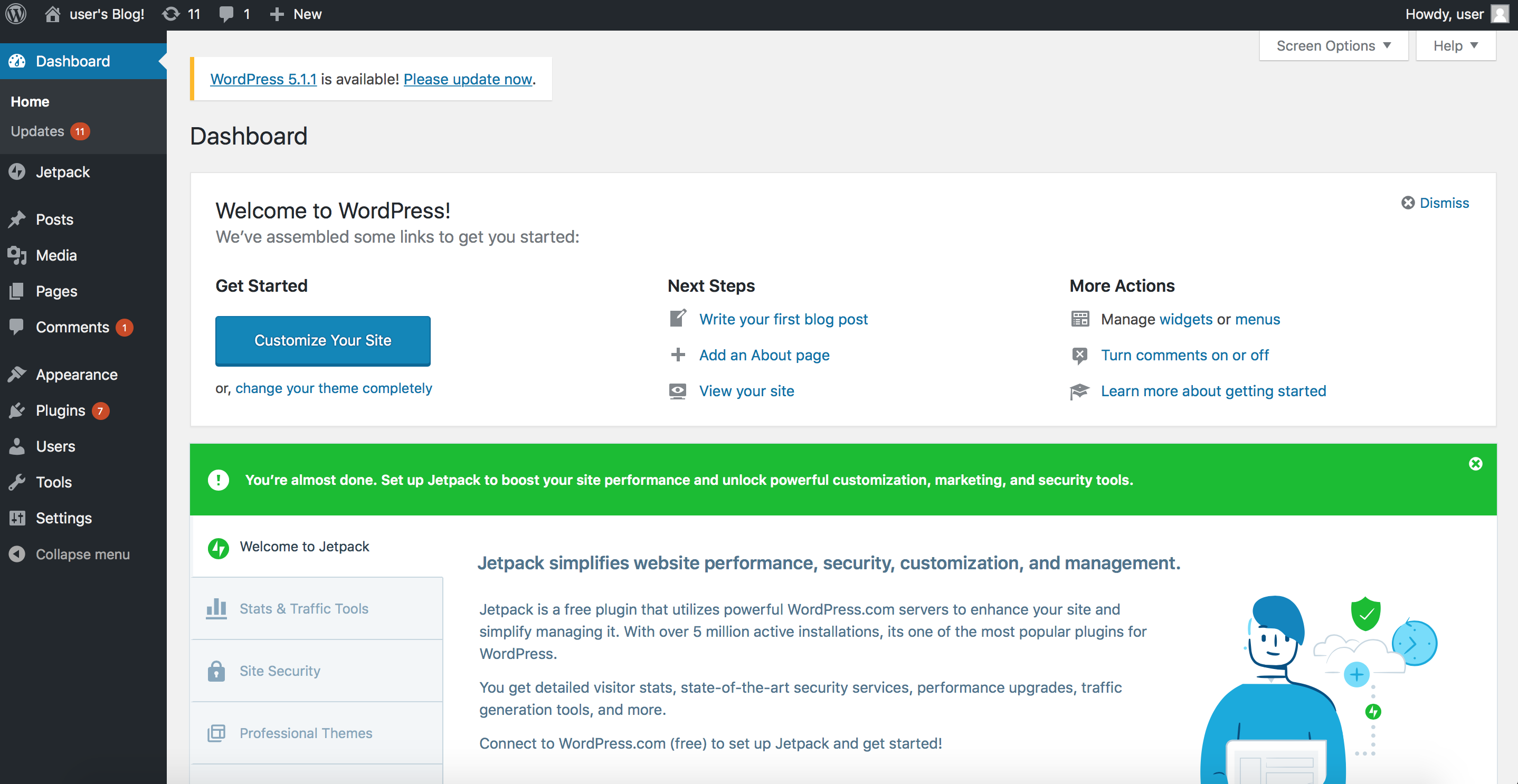Viewport: 1518px width, 784px height.
Task: Switch to Professional Themes tab
Action: click(317, 733)
